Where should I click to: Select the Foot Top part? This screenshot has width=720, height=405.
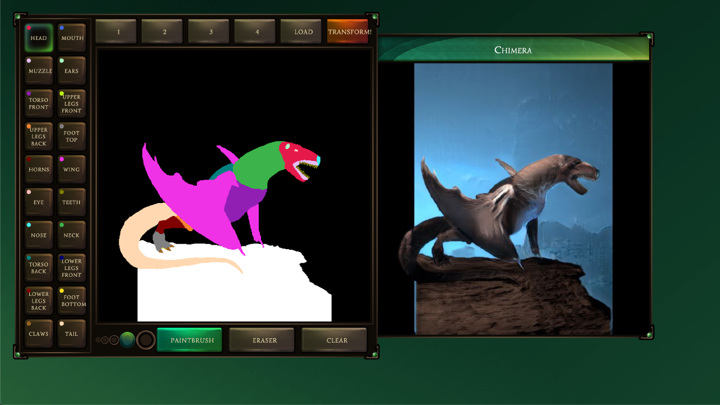pos(72,136)
